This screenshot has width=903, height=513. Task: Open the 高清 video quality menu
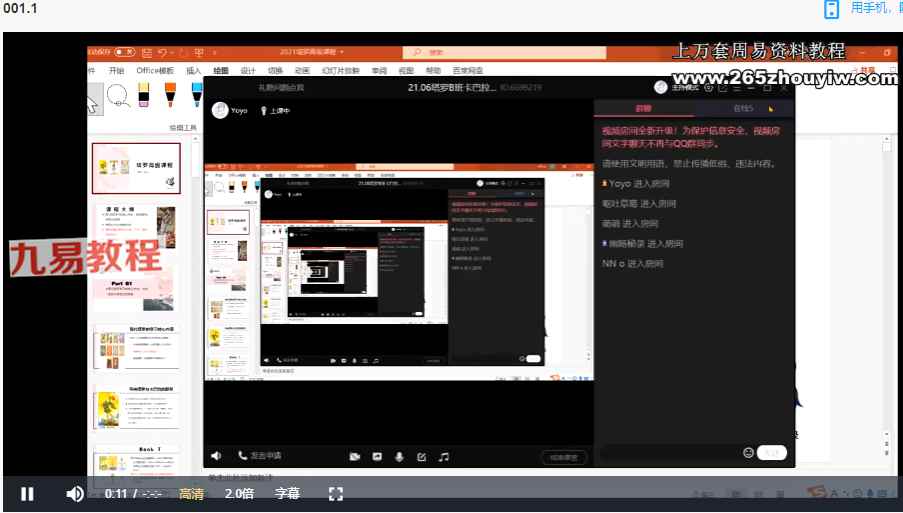pyautogui.click(x=191, y=494)
